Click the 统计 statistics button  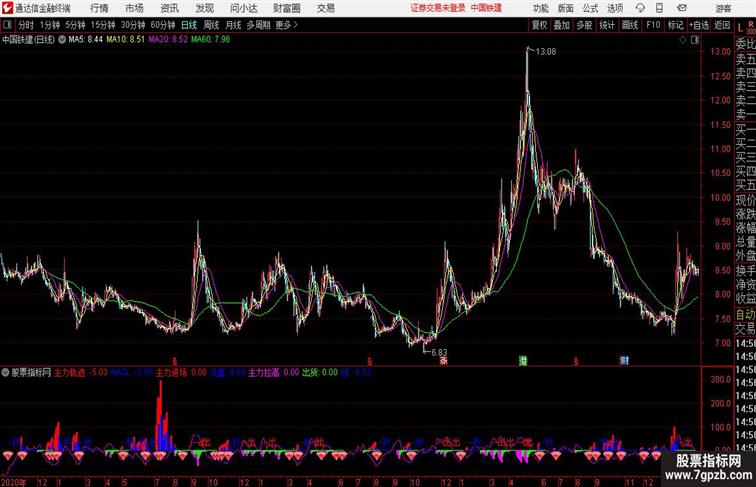[607, 25]
